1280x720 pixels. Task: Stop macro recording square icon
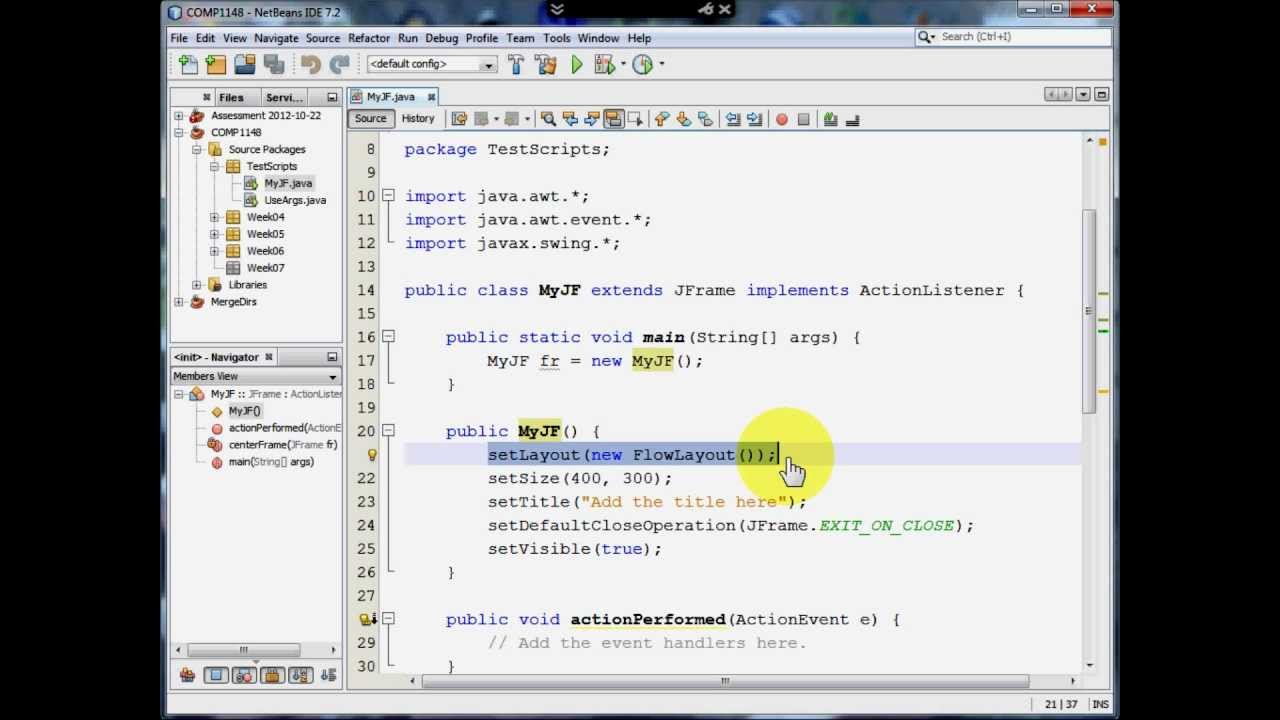point(803,119)
